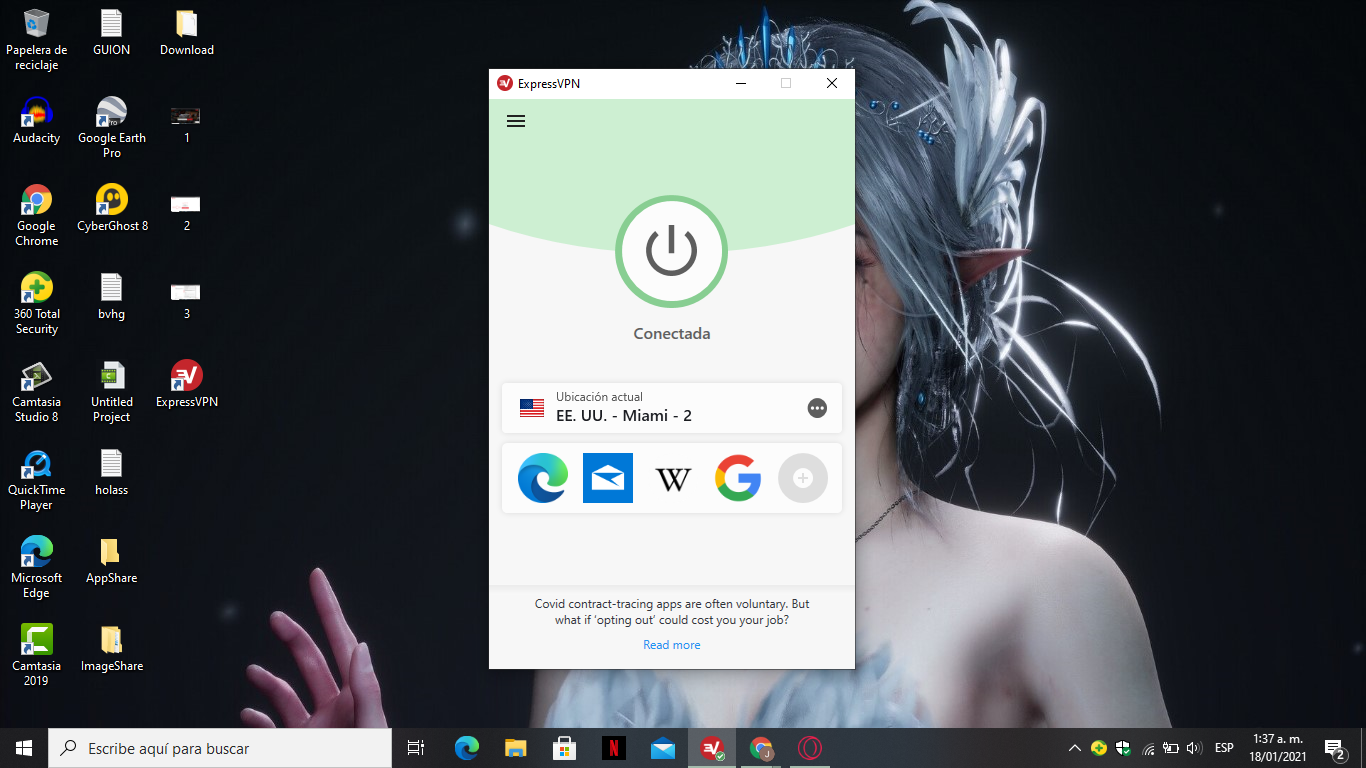
Task: Switch ESP input language indicator
Action: pos(1224,748)
